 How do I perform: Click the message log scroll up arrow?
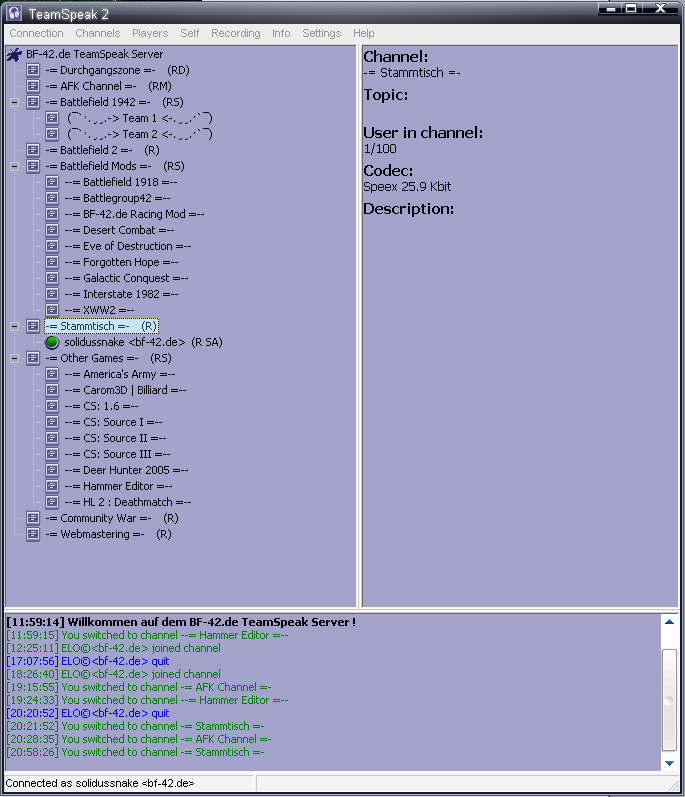[x=670, y=622]
